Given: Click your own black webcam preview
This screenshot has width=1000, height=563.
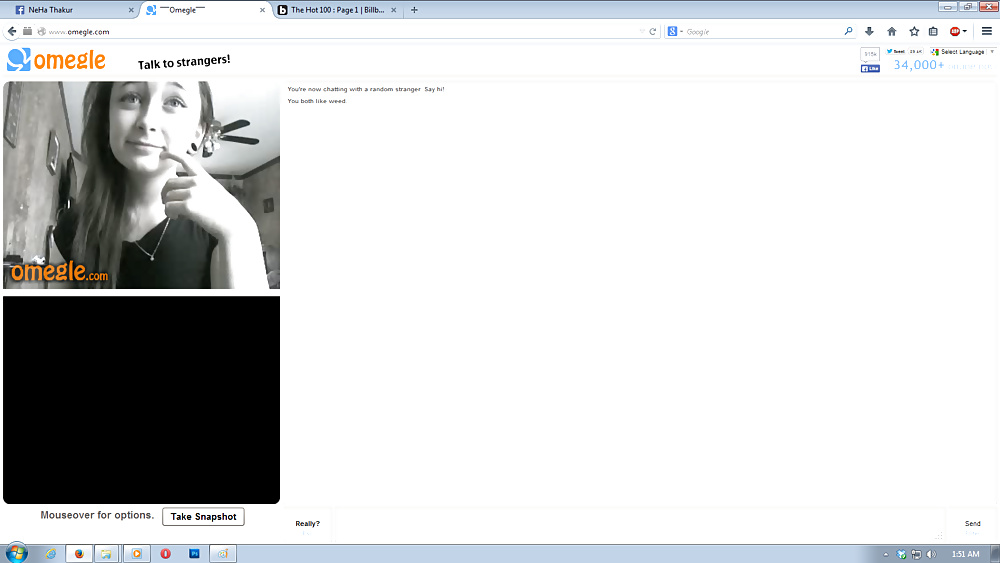Looking at the screenshot, I should (142, 400).
